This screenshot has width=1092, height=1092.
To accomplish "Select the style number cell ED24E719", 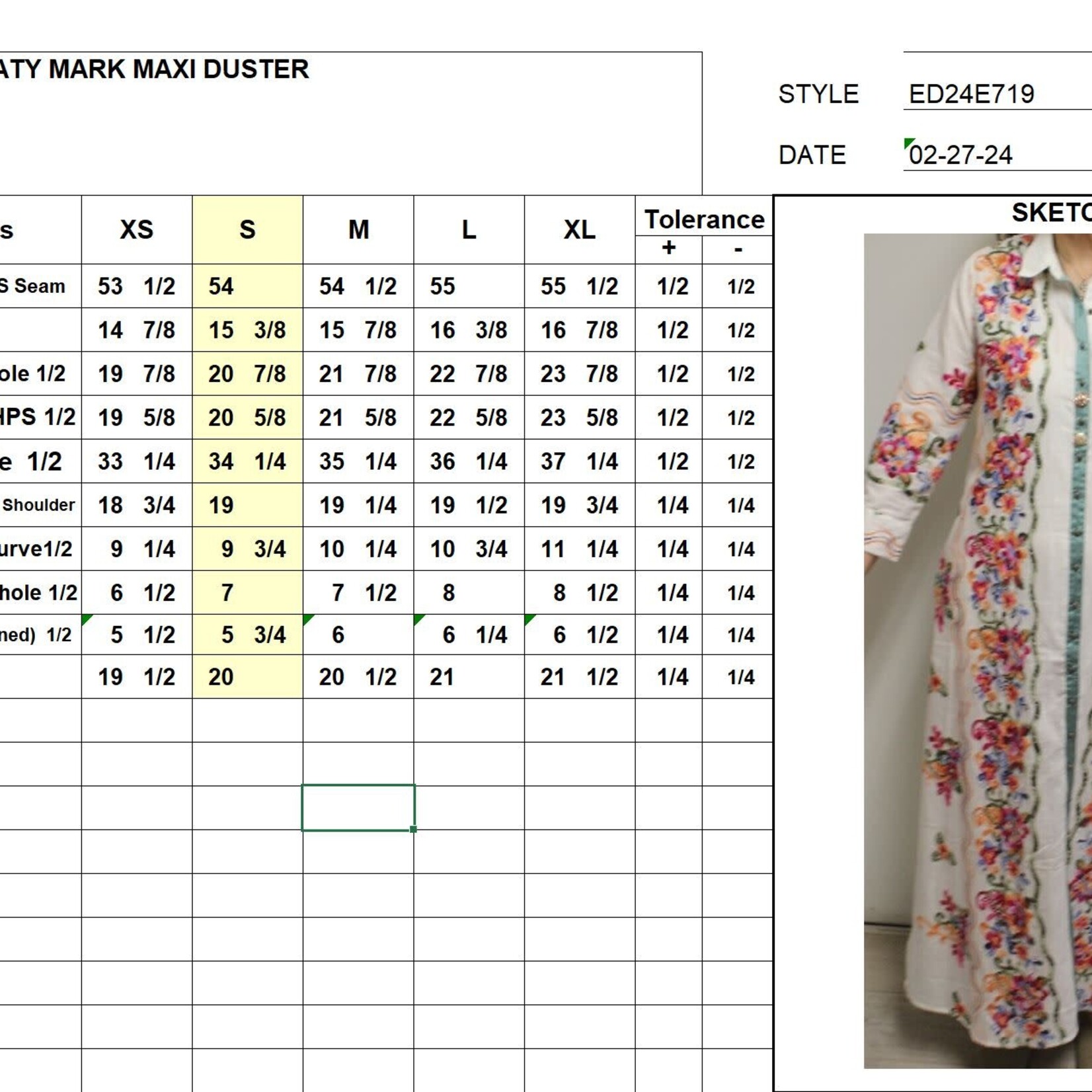I will coord(972,94).
